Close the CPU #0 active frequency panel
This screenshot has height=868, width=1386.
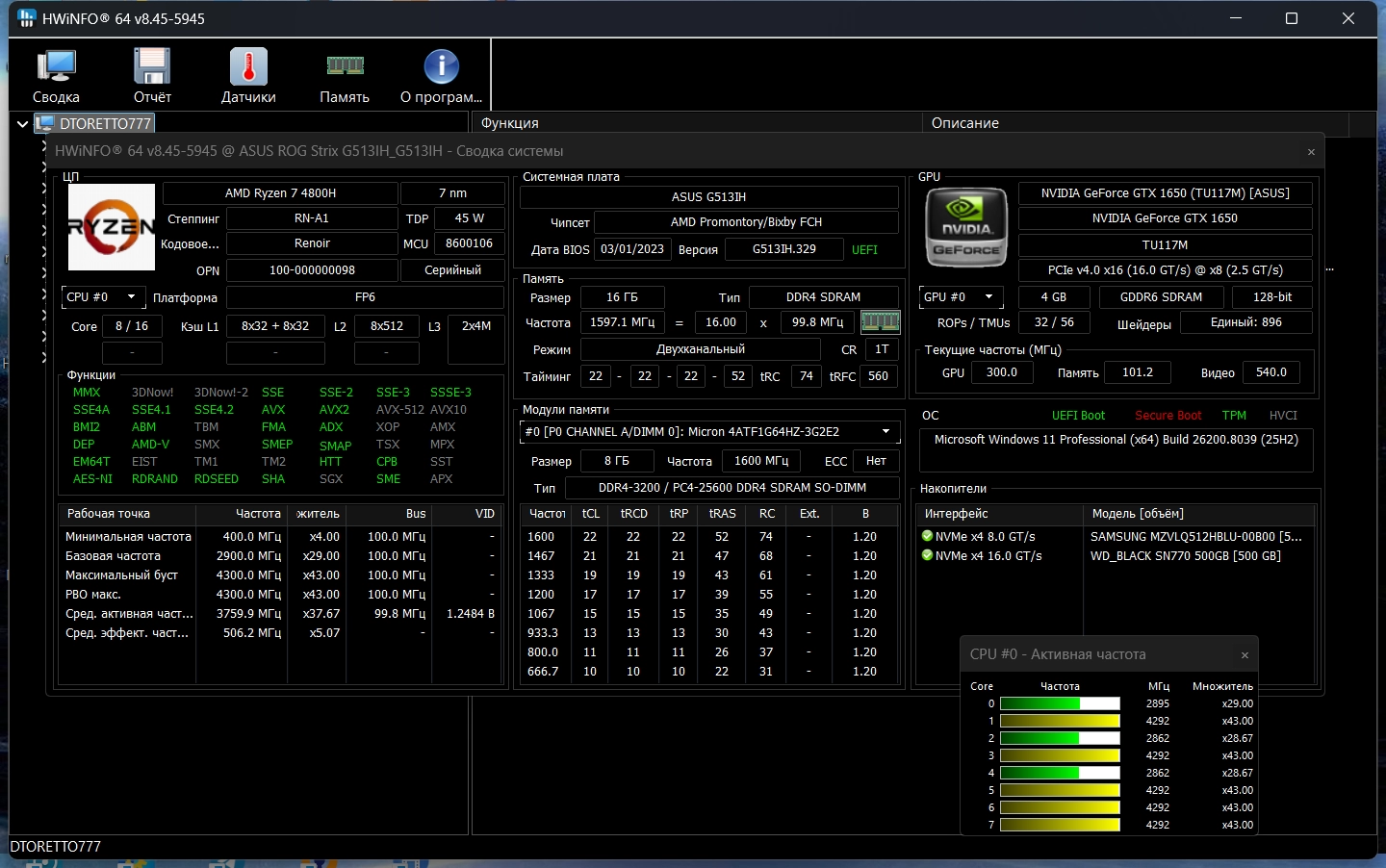pyautogui.click(x=1245, y=655)
